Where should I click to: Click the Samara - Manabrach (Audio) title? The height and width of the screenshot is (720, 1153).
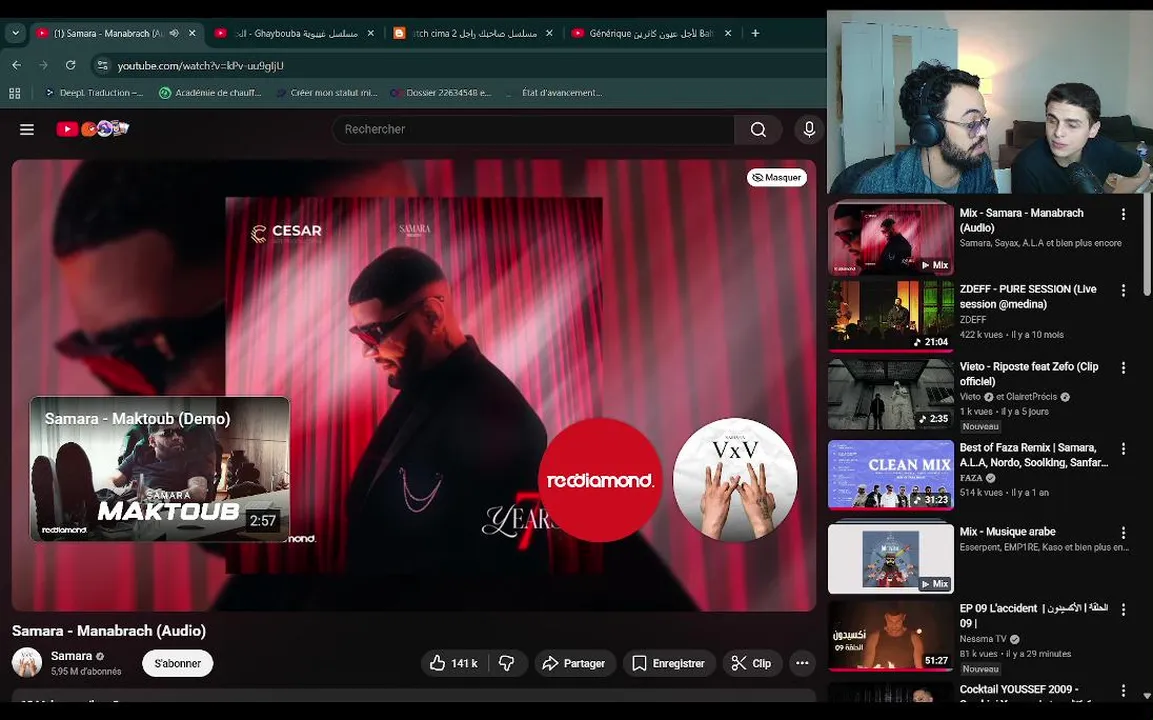pos(109,631)
